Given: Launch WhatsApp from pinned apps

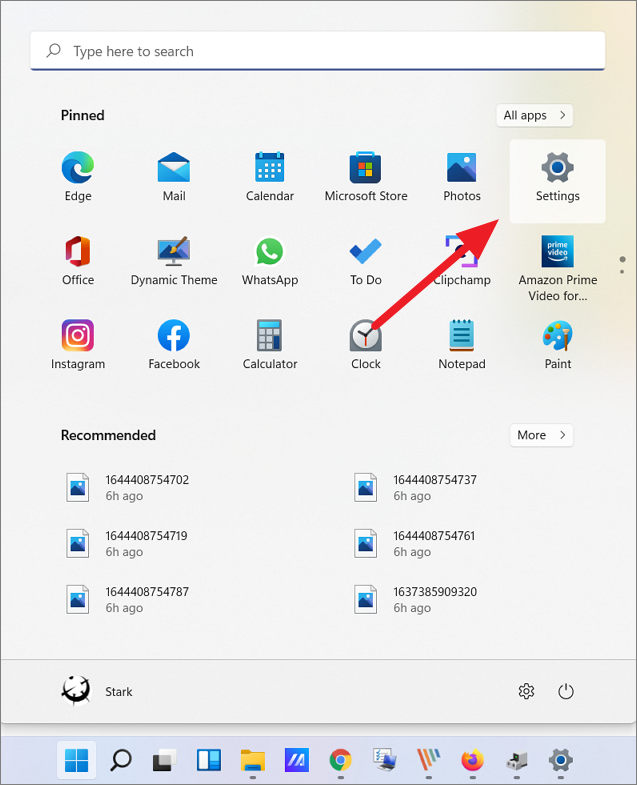Looking at the screenshot, I should pyautogui.click(x=269, y=260).
